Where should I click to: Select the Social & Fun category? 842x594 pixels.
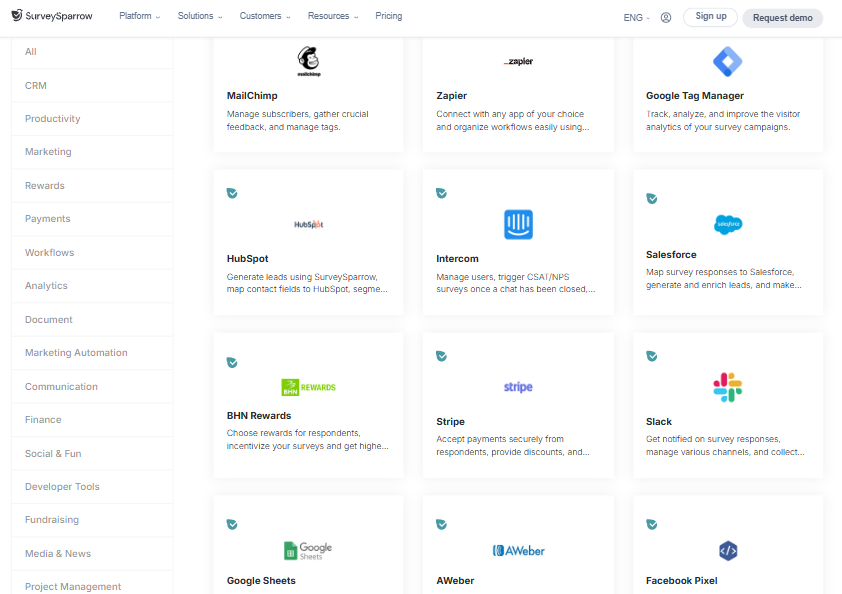coord(92,454)
